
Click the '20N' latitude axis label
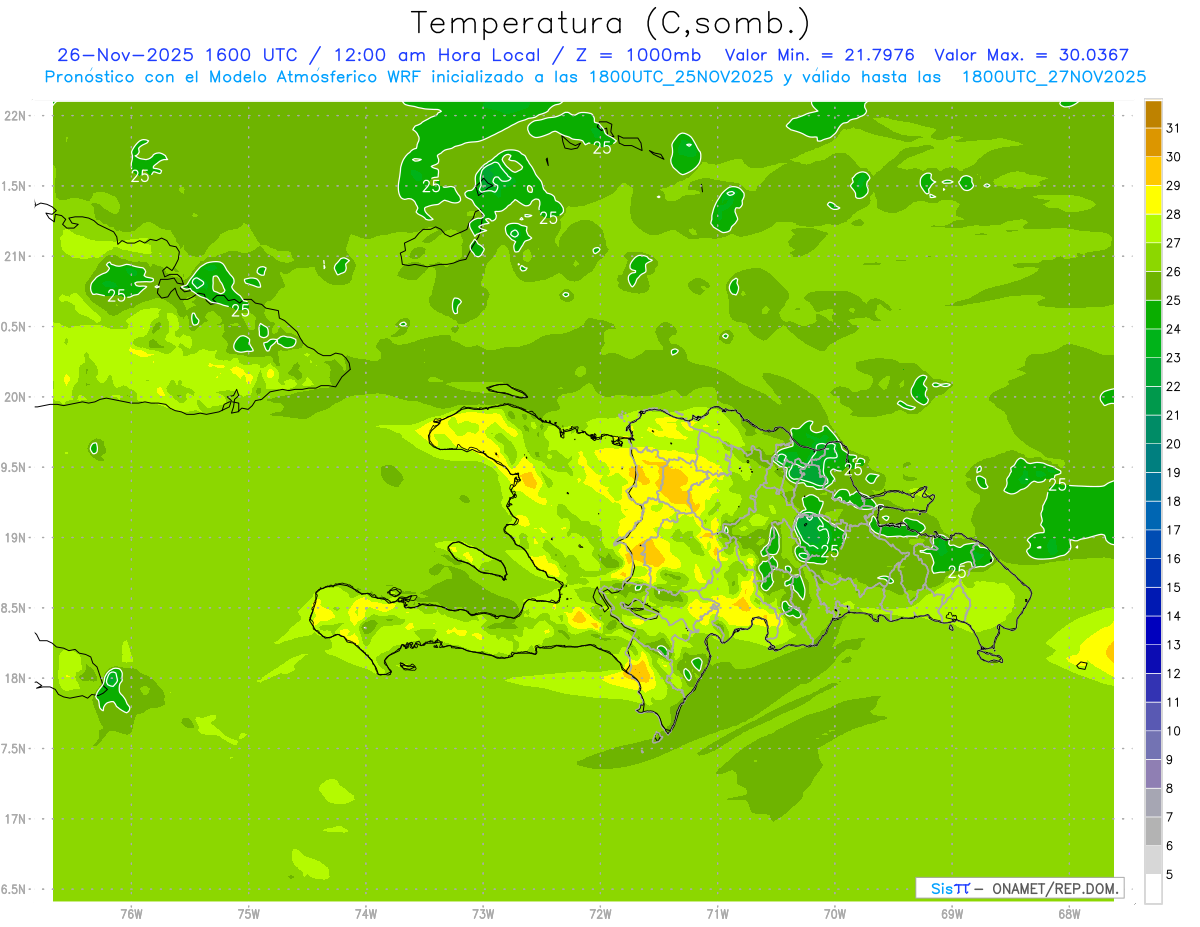[x=15, y=398]
